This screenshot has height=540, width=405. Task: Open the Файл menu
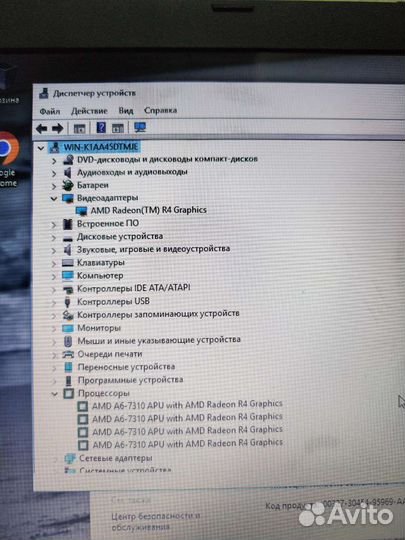(x=50, y=111)
